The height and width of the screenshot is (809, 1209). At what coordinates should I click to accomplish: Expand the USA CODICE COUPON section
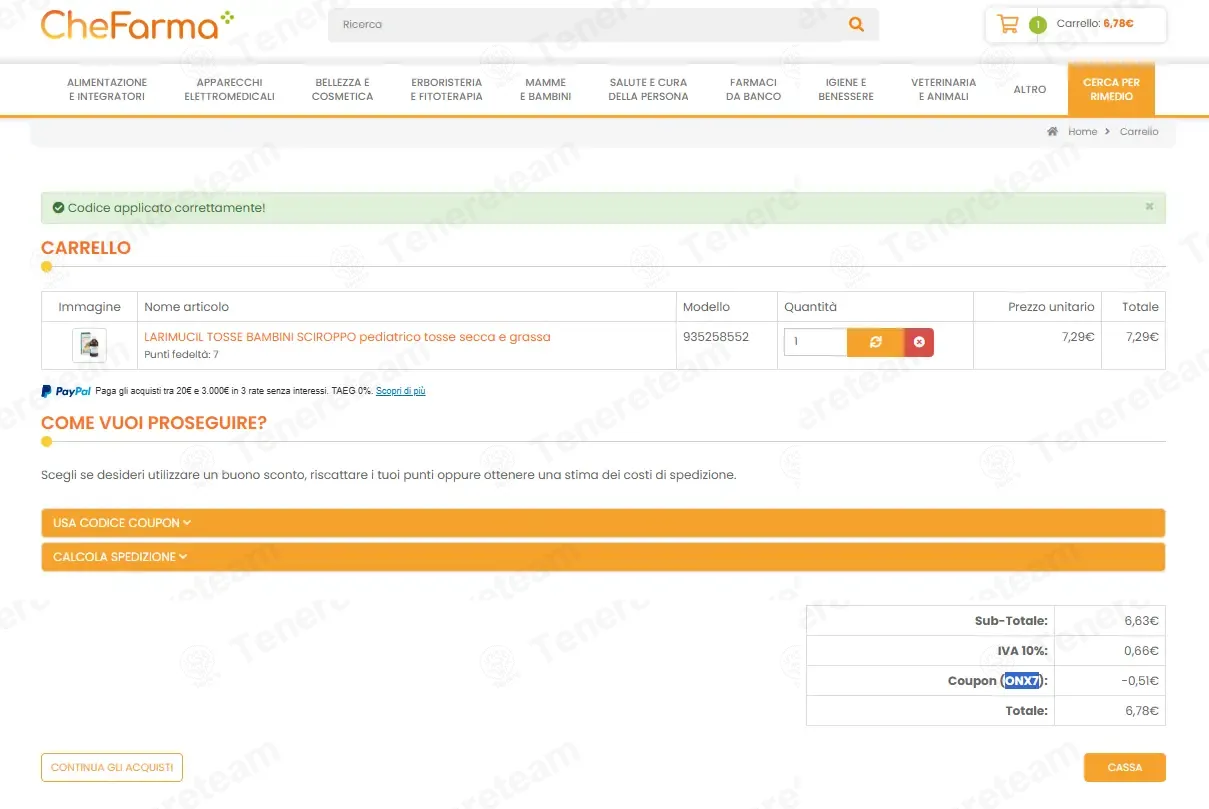pyautogui.click(x=603, y=523)
